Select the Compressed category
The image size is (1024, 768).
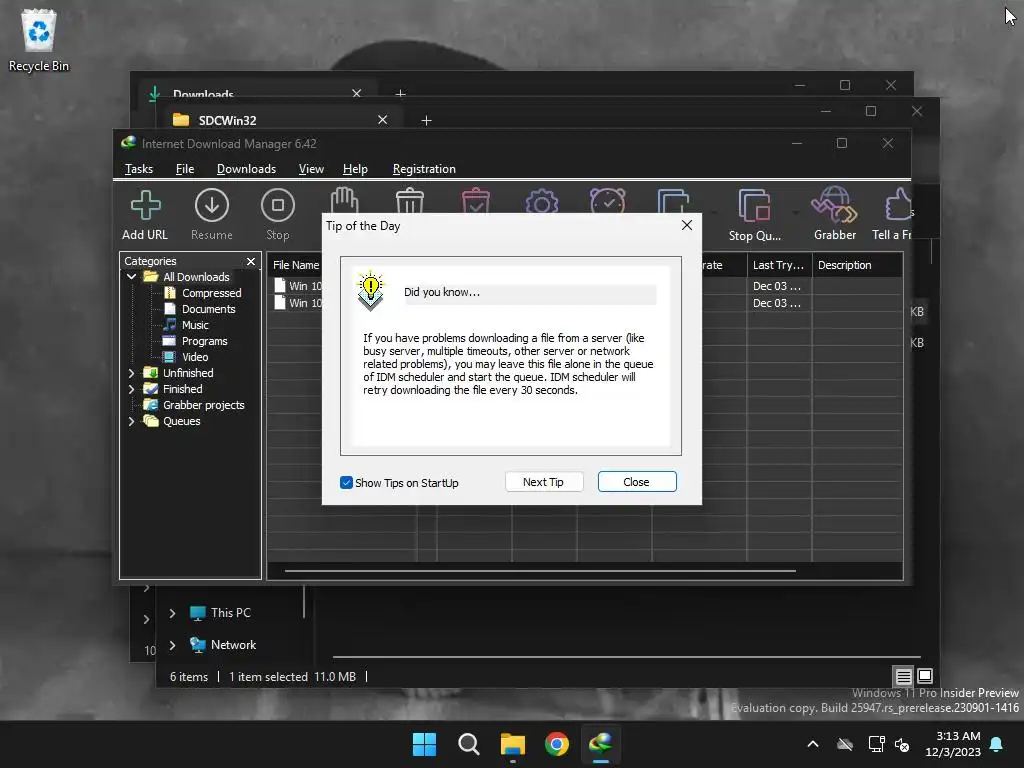(x=202, y=293)
